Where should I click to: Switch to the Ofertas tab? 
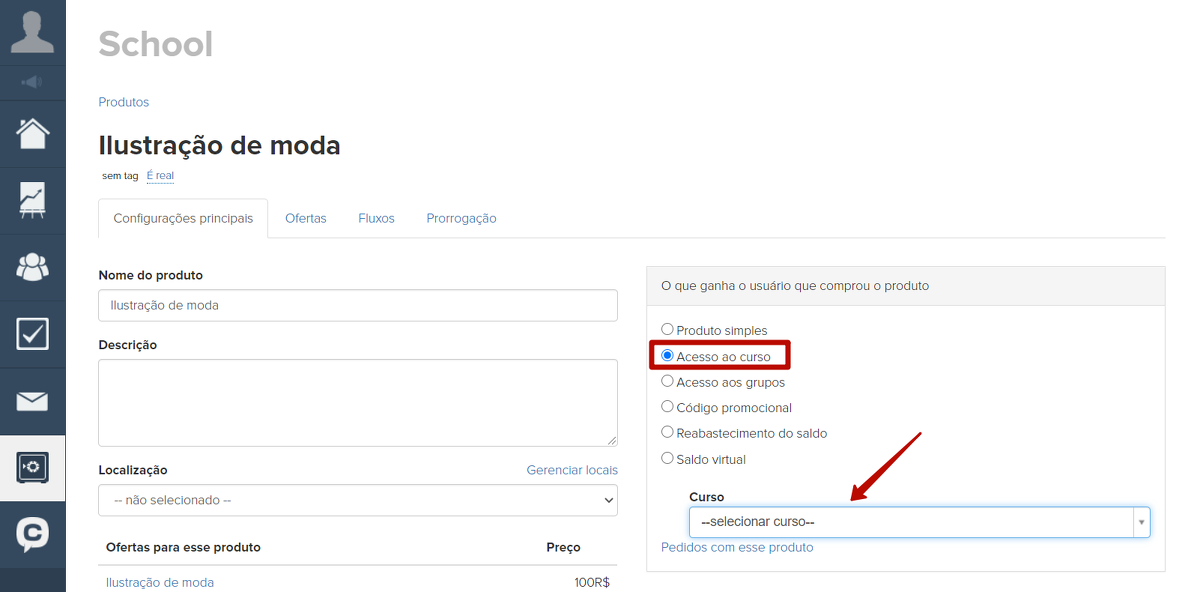coord(305,218)
